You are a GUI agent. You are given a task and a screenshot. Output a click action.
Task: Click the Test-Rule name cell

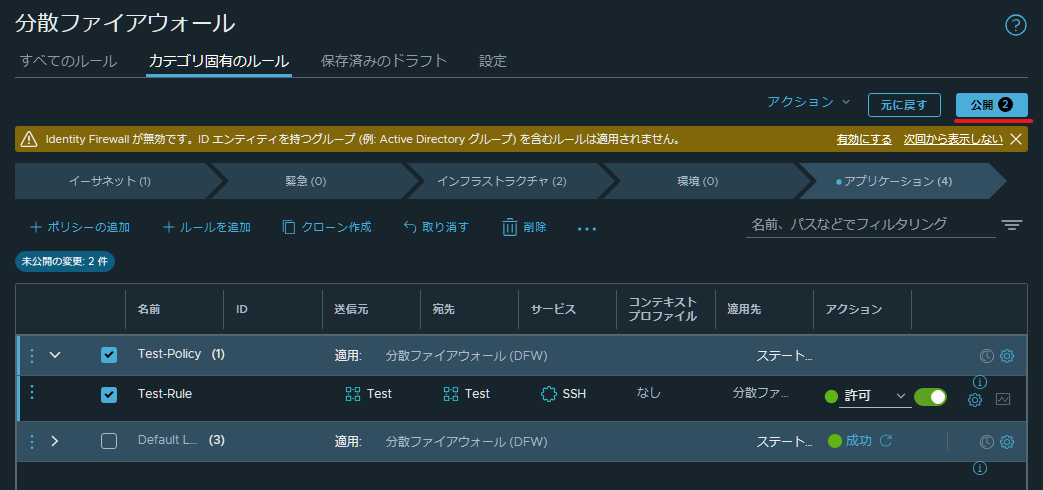[165, 394]
